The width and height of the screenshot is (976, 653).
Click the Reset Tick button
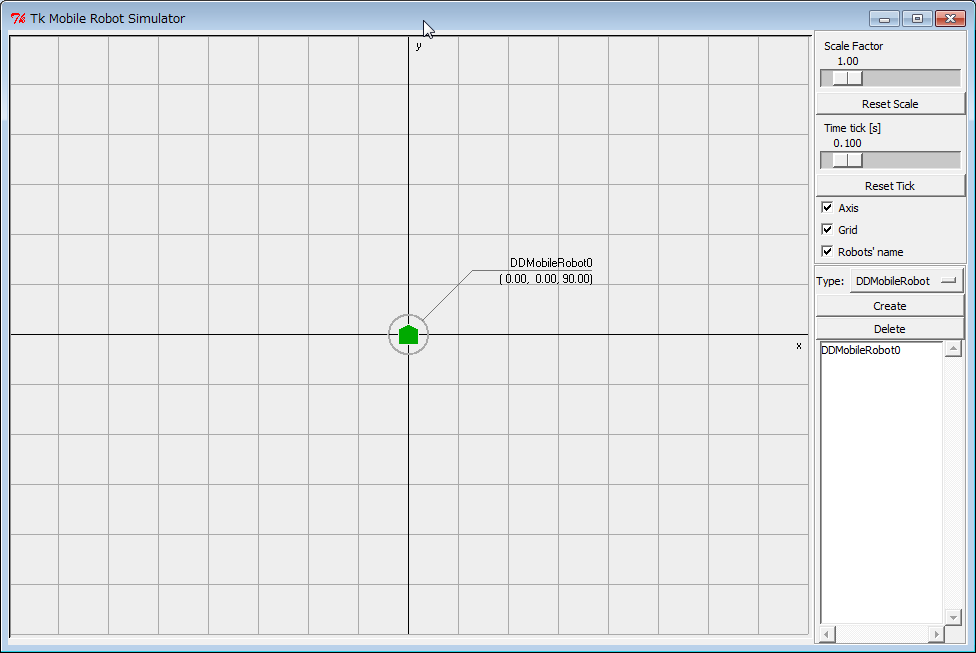(x=890, y=186)
